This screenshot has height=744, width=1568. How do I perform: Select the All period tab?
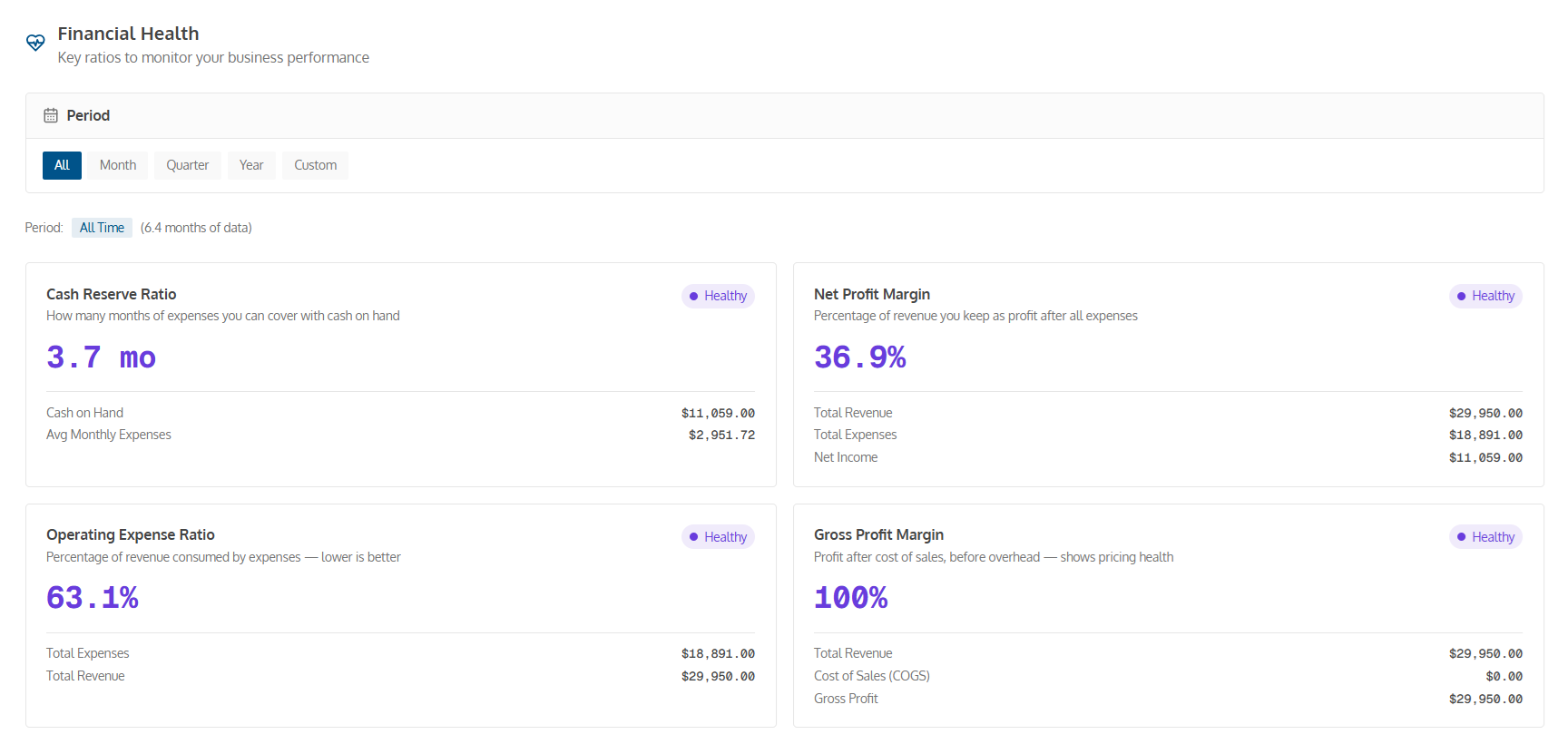click(x=62, y=165)
